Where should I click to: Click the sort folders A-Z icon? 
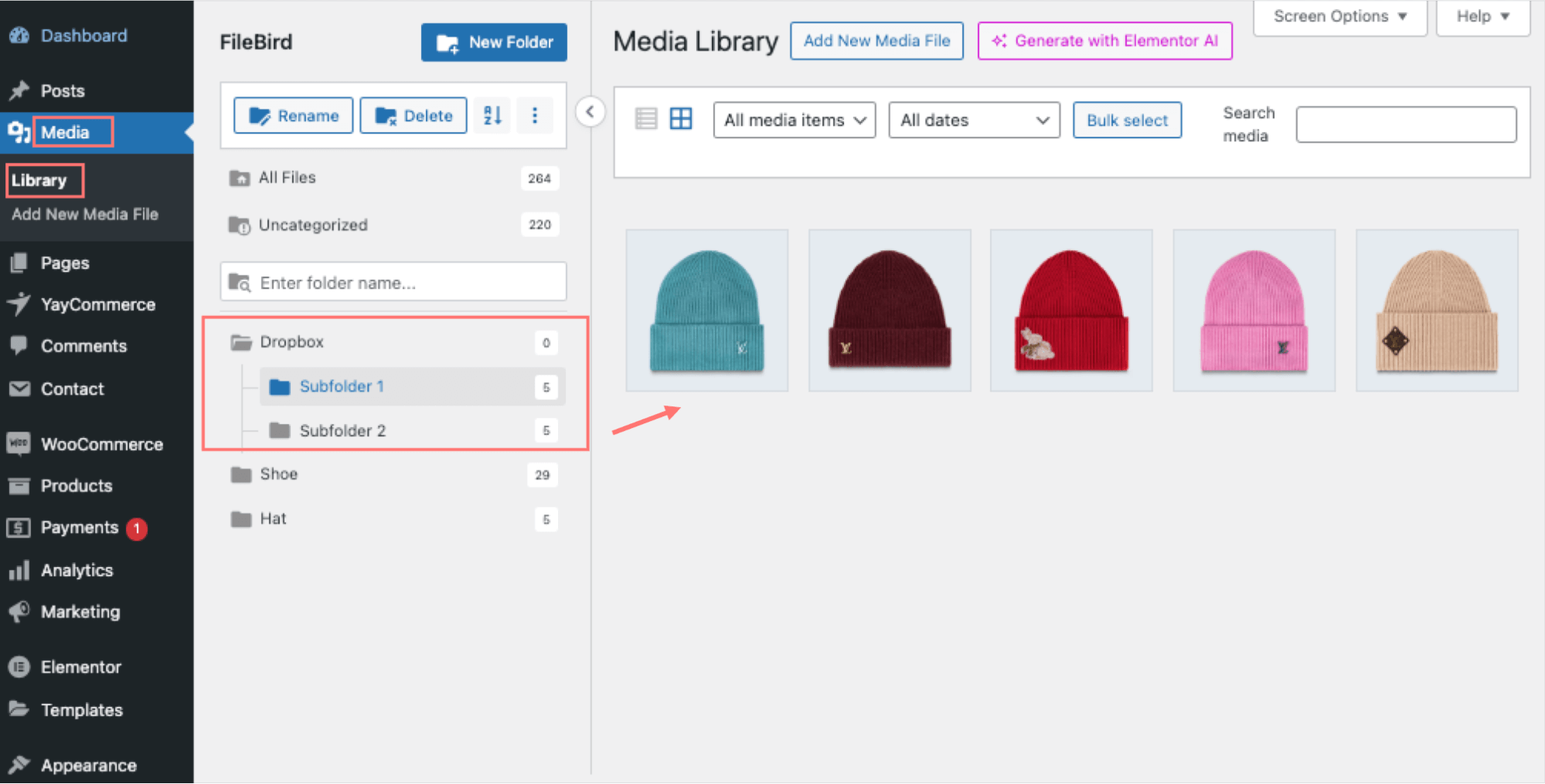pos(492,116)
